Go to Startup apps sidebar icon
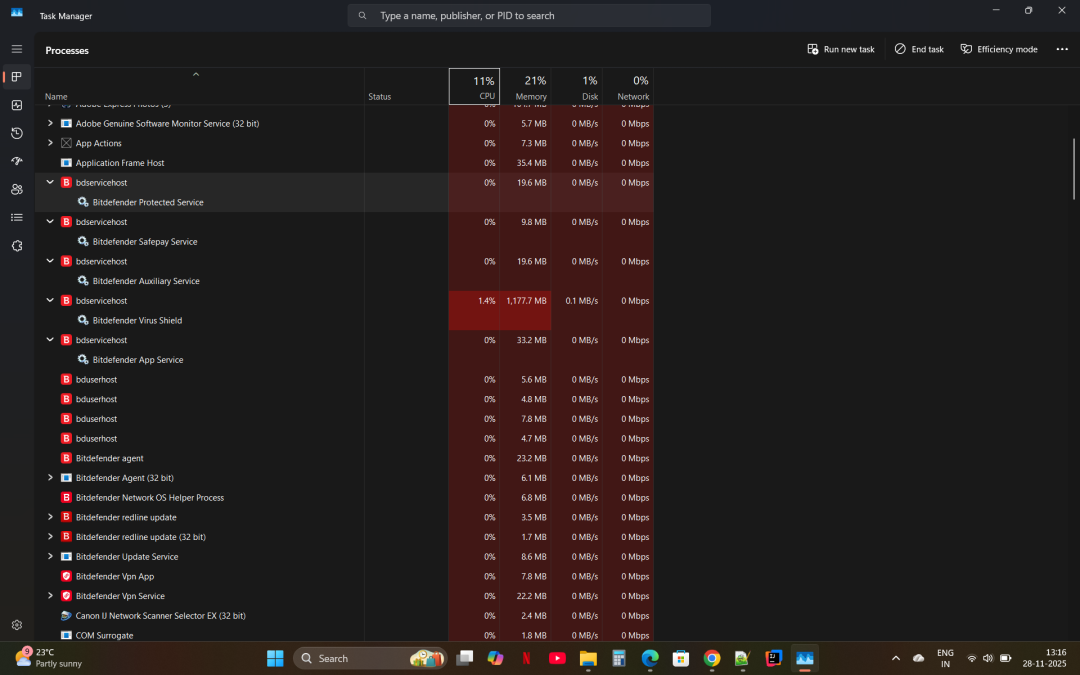This screenshot has width=1080, height=675. tap(17, 161)
